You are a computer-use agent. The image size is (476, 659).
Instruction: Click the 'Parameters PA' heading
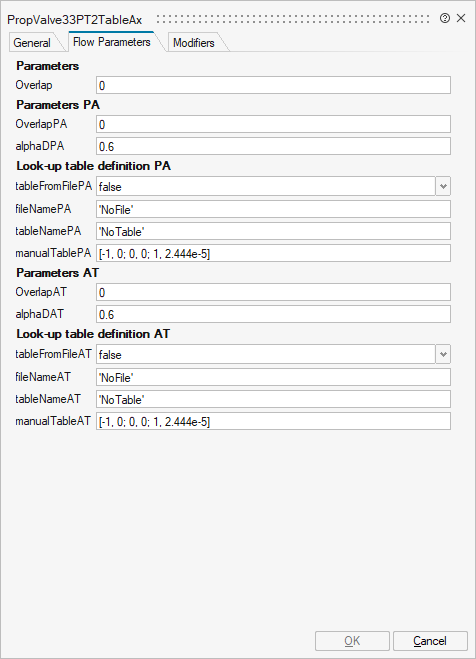58,105
